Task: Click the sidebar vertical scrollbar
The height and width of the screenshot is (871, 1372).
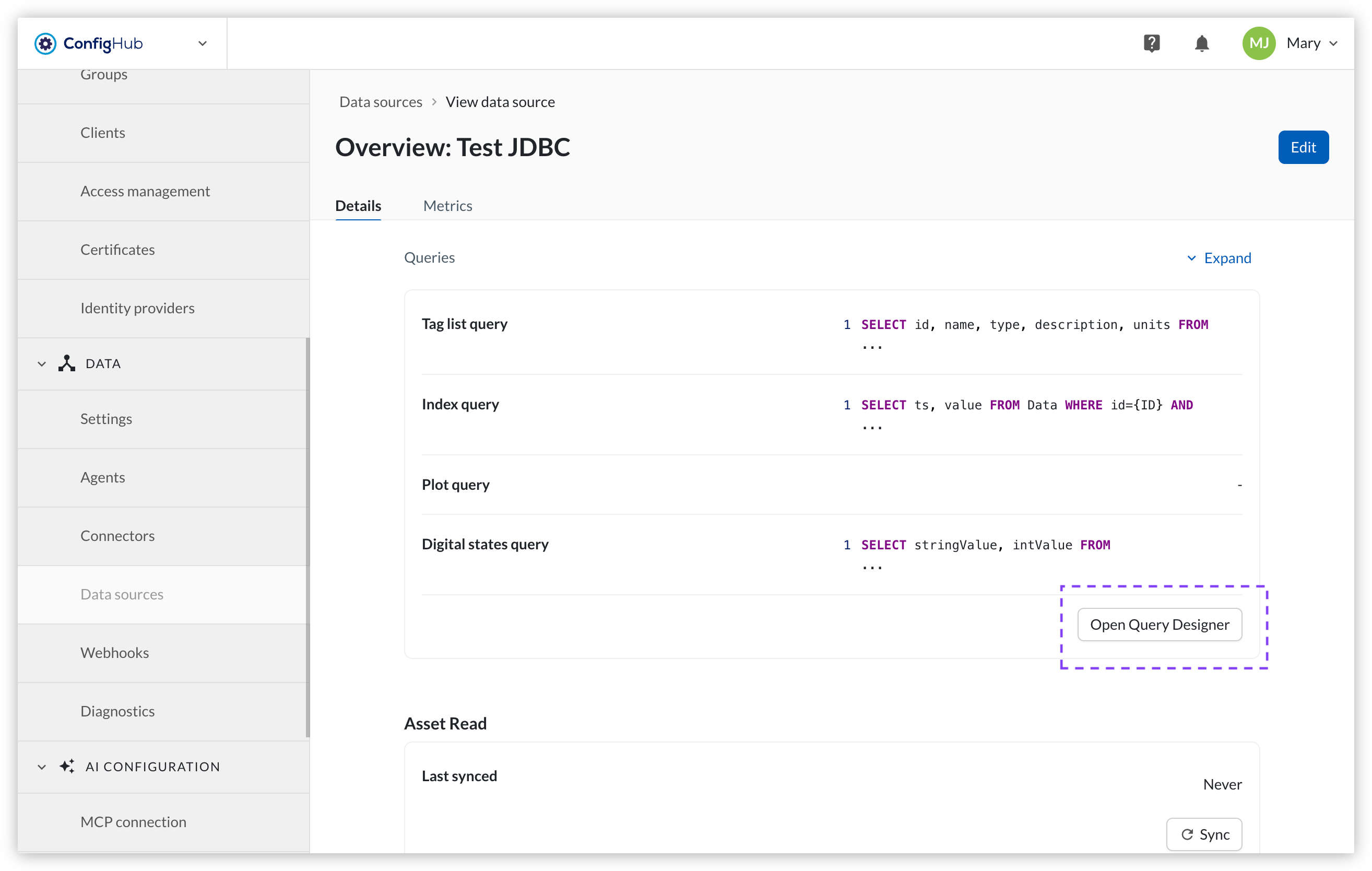Action: 307,537
